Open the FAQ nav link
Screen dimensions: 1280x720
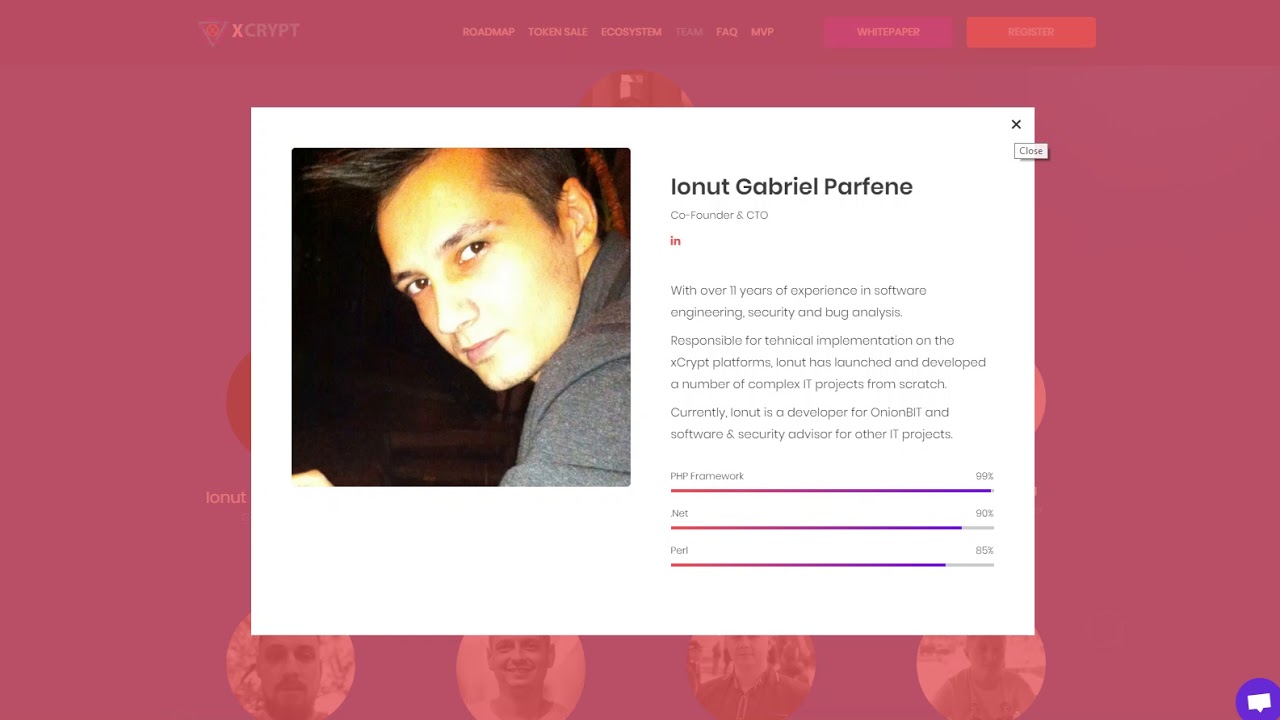pos(727,32)
